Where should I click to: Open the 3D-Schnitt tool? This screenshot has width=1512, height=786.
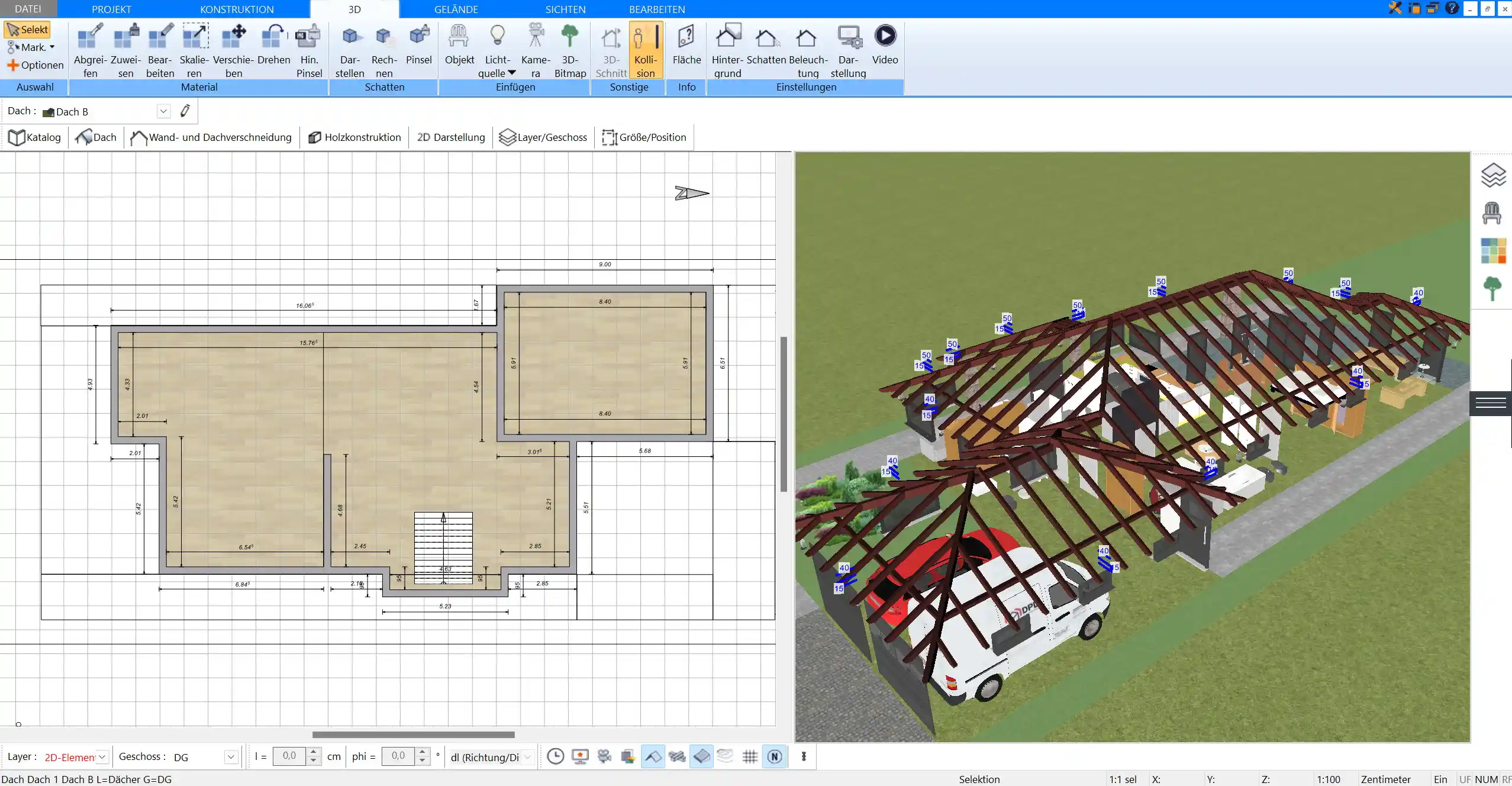tap(611, 50)
